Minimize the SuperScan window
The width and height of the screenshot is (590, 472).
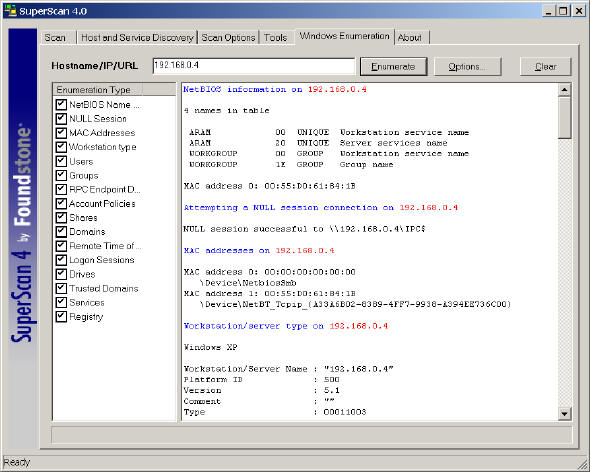click(549, 11)
